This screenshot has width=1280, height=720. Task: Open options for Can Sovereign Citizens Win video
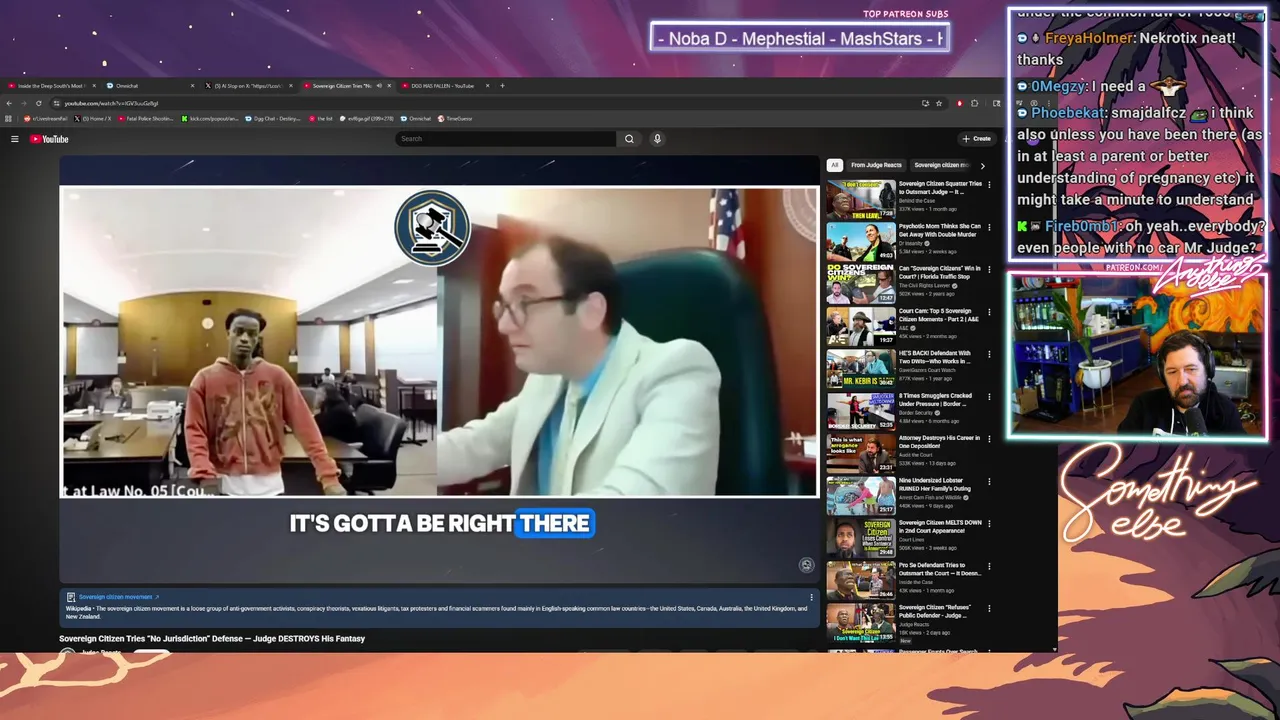pos(989,269)
